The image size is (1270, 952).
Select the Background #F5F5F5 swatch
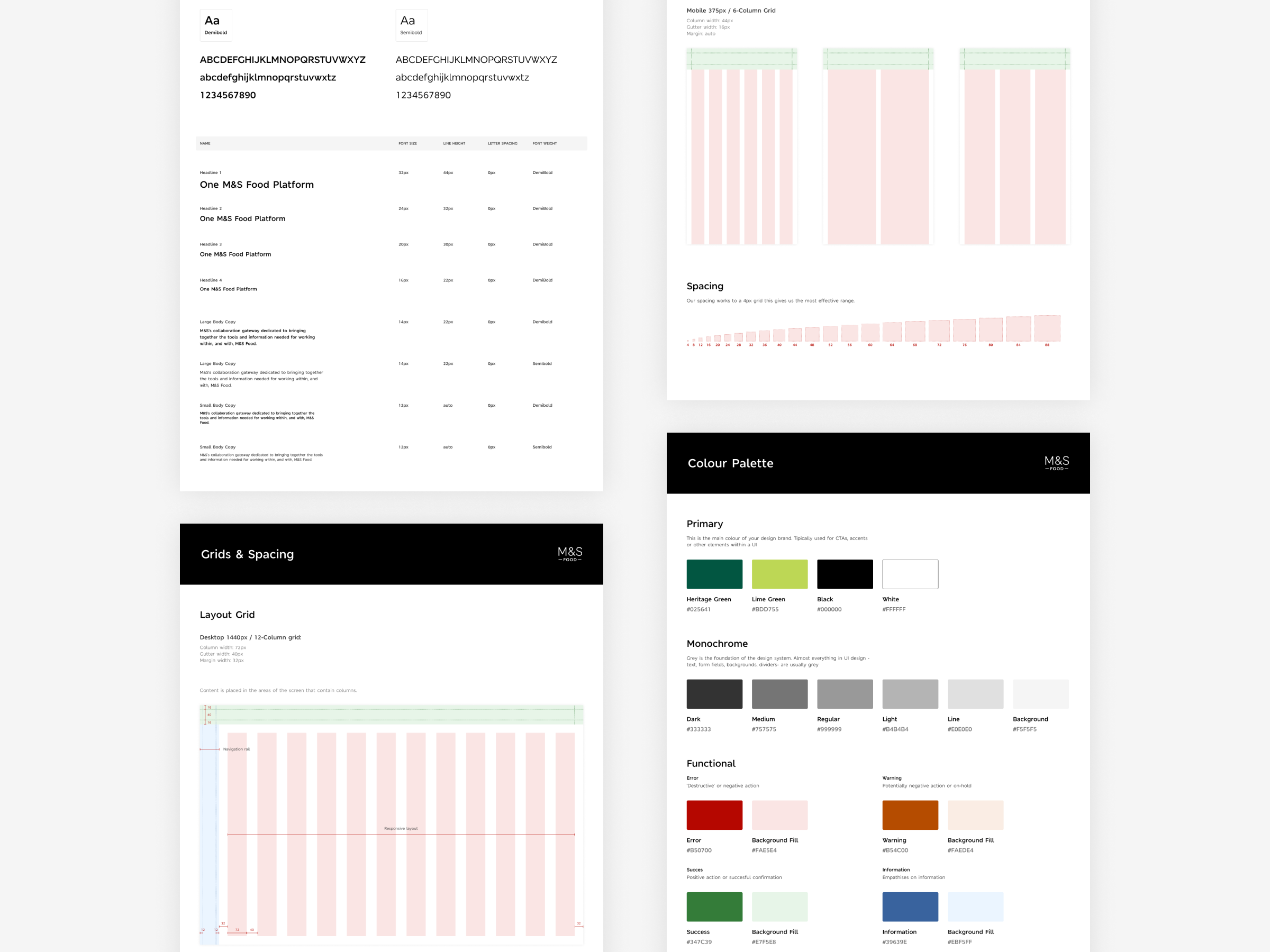pyautogui.click(x=1041, y=694)
